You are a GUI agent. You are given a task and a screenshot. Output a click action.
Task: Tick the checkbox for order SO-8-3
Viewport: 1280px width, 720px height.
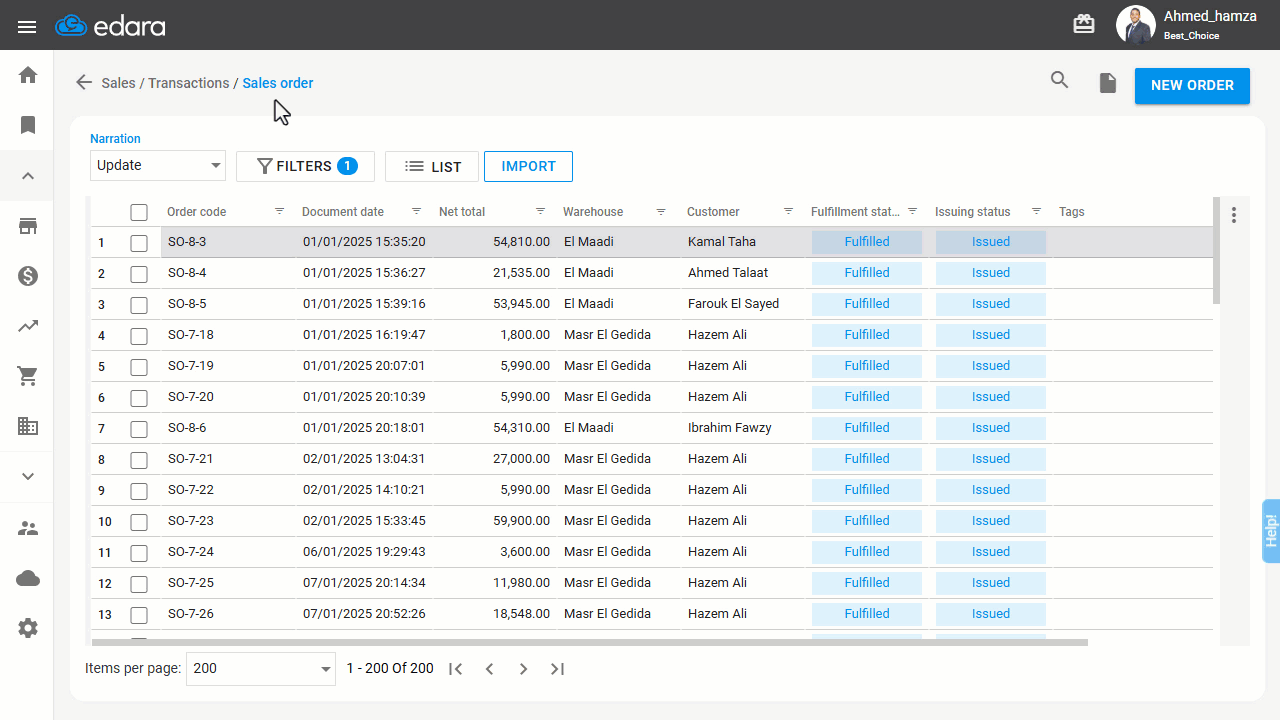point(139,243)
